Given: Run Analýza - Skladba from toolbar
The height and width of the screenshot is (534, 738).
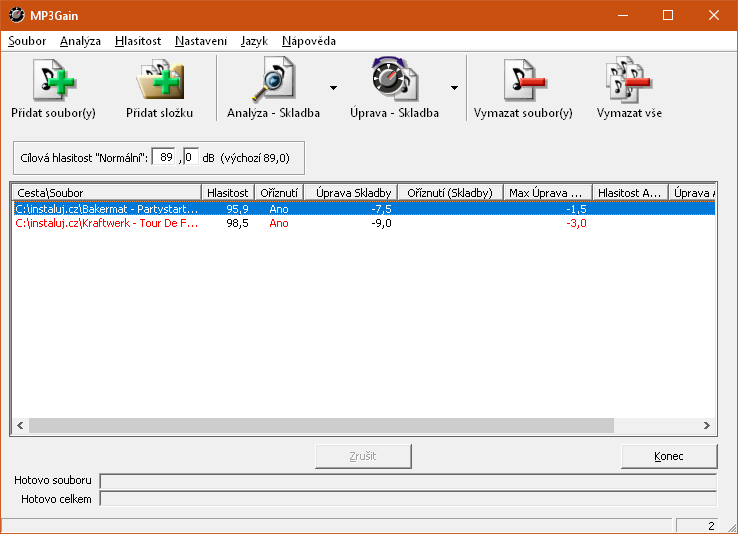Looking at the screenshot, I should coord(273,82).
